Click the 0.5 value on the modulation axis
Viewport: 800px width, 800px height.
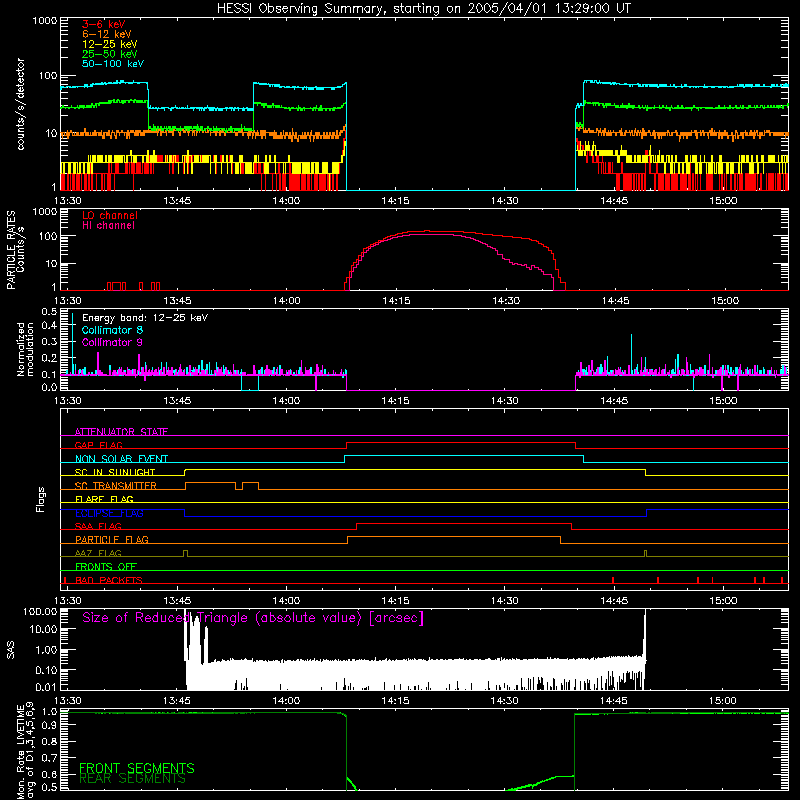pyautogui.click(x=49, y=311)
